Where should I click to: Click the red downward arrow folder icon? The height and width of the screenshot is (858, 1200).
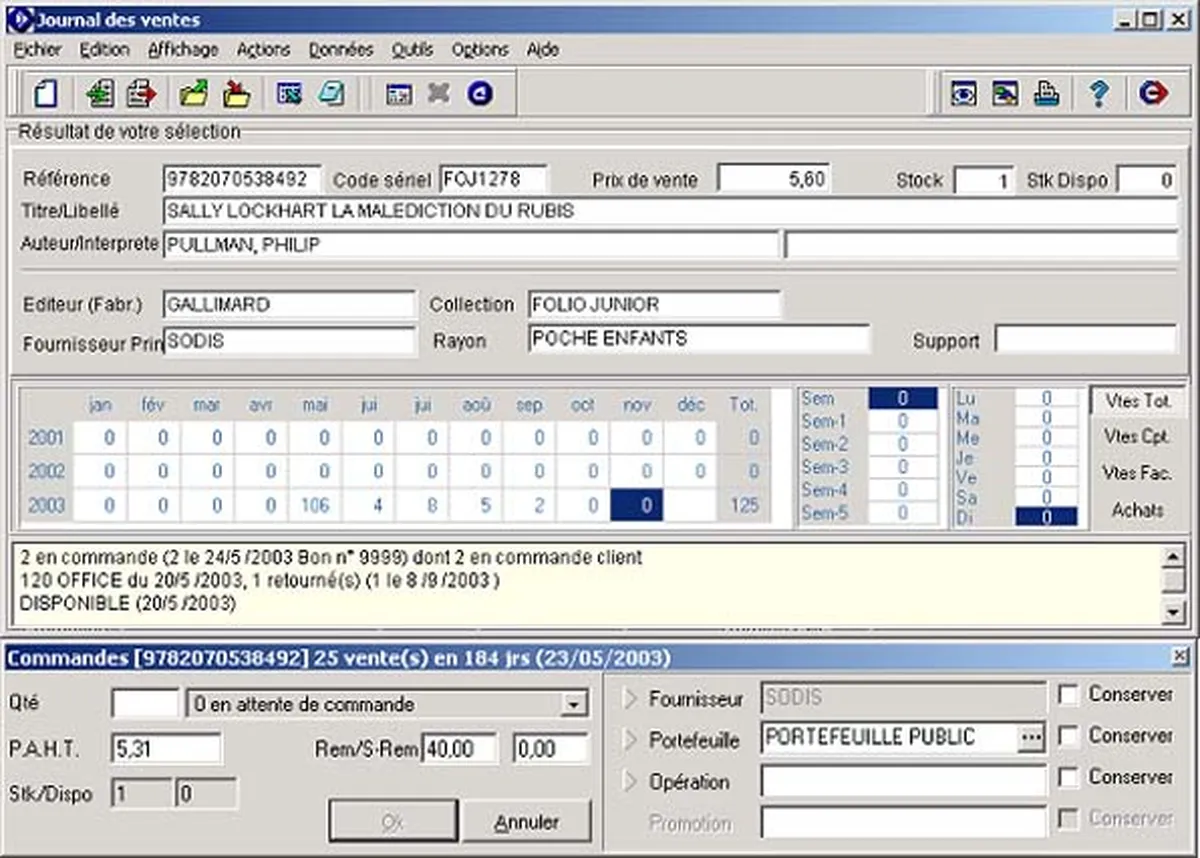(236, 94)
